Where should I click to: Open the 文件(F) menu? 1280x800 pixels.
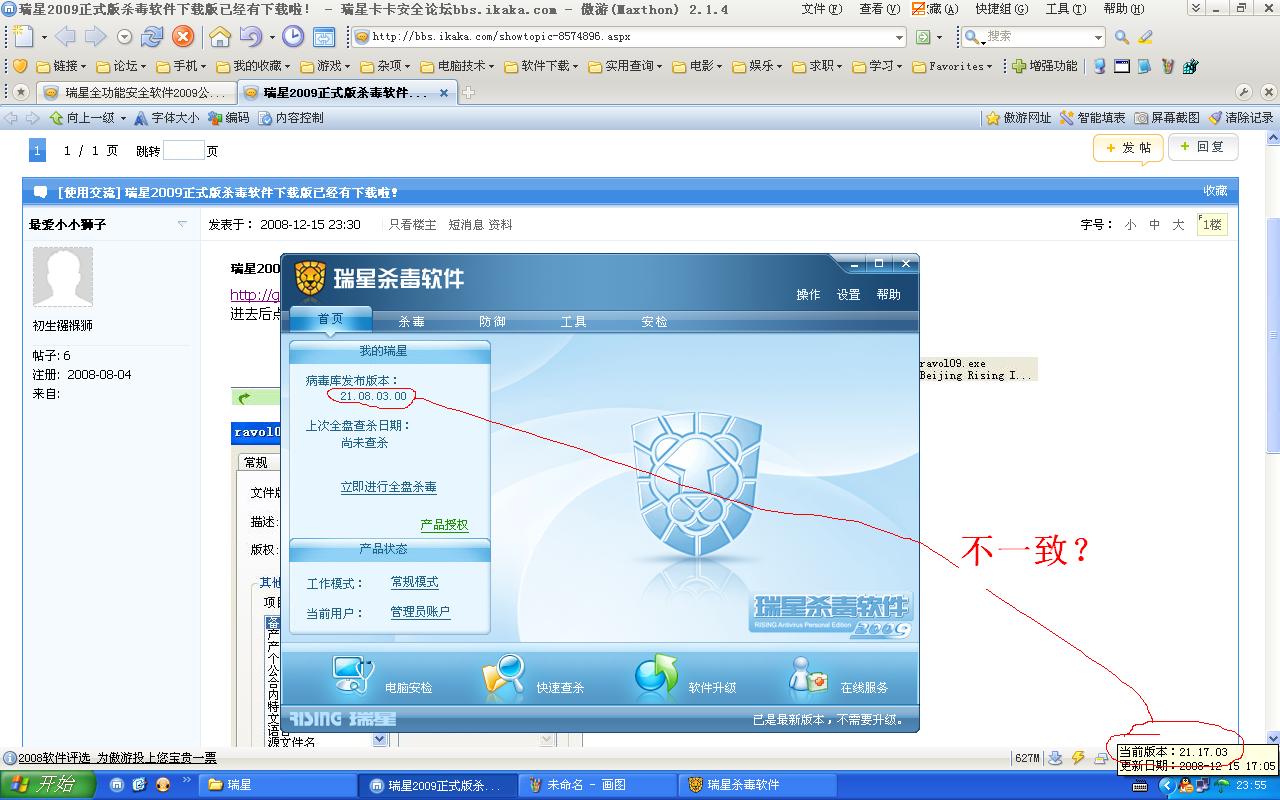(821, 9)
